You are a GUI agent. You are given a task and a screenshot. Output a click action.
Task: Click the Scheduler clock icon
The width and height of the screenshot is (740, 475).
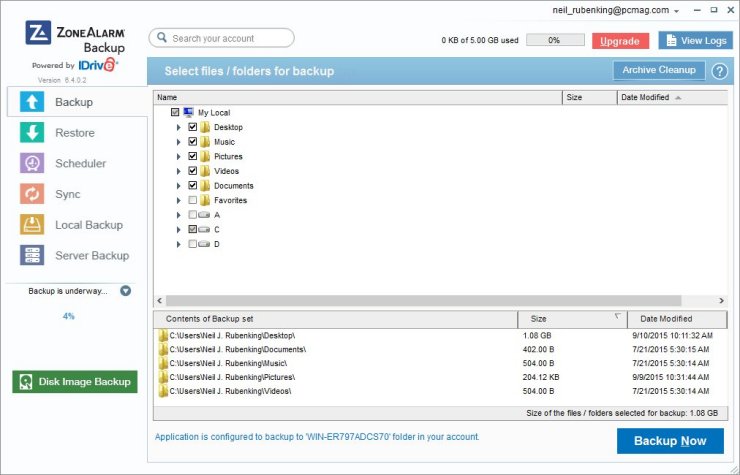point(32,163)
